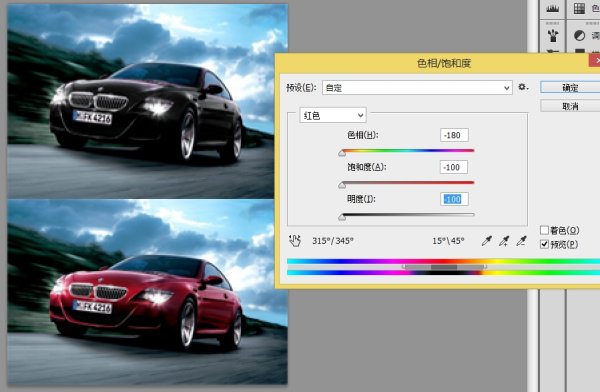The width and height of the screenshot is (600, 392).
Task: Click the 色相 hue value field
Action: pos(454,135)
